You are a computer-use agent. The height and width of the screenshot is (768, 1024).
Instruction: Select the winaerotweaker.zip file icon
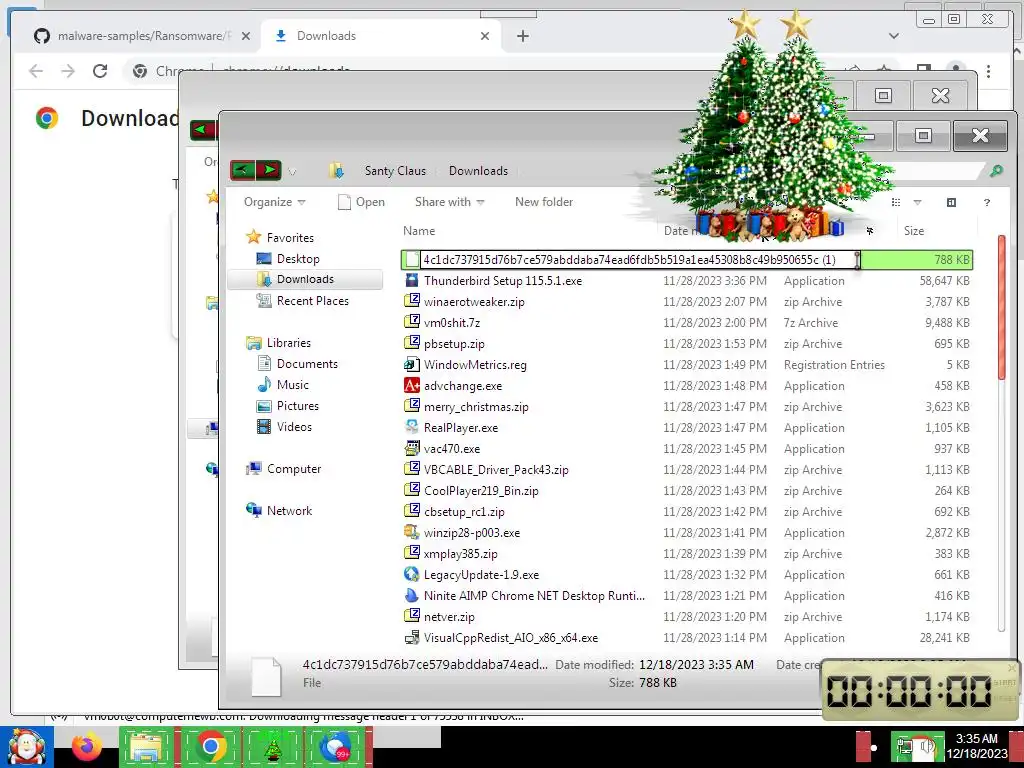click(x=412, y=302)
